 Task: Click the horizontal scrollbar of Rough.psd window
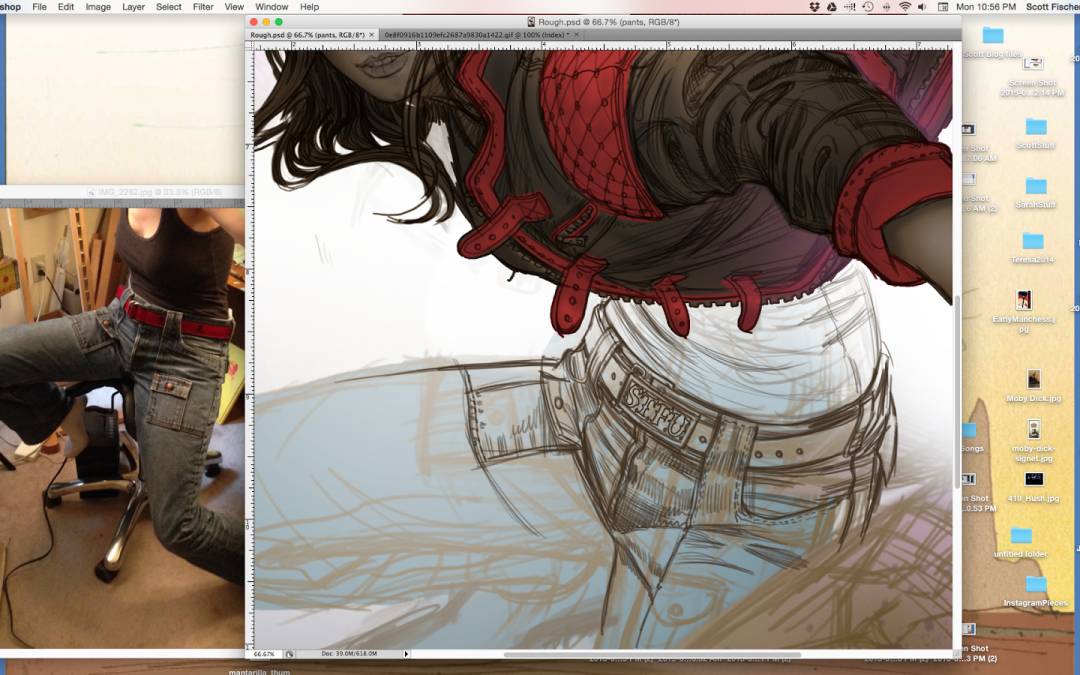652,655
